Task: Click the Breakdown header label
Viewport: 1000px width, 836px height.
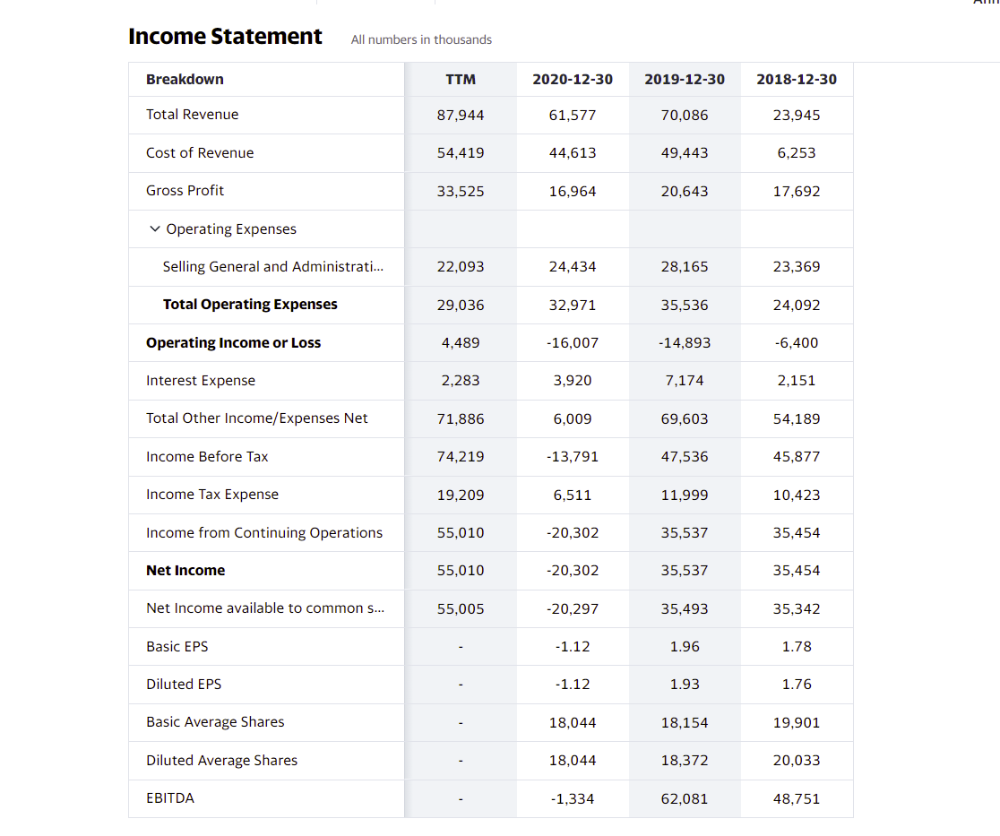Action: pos(185,79)
